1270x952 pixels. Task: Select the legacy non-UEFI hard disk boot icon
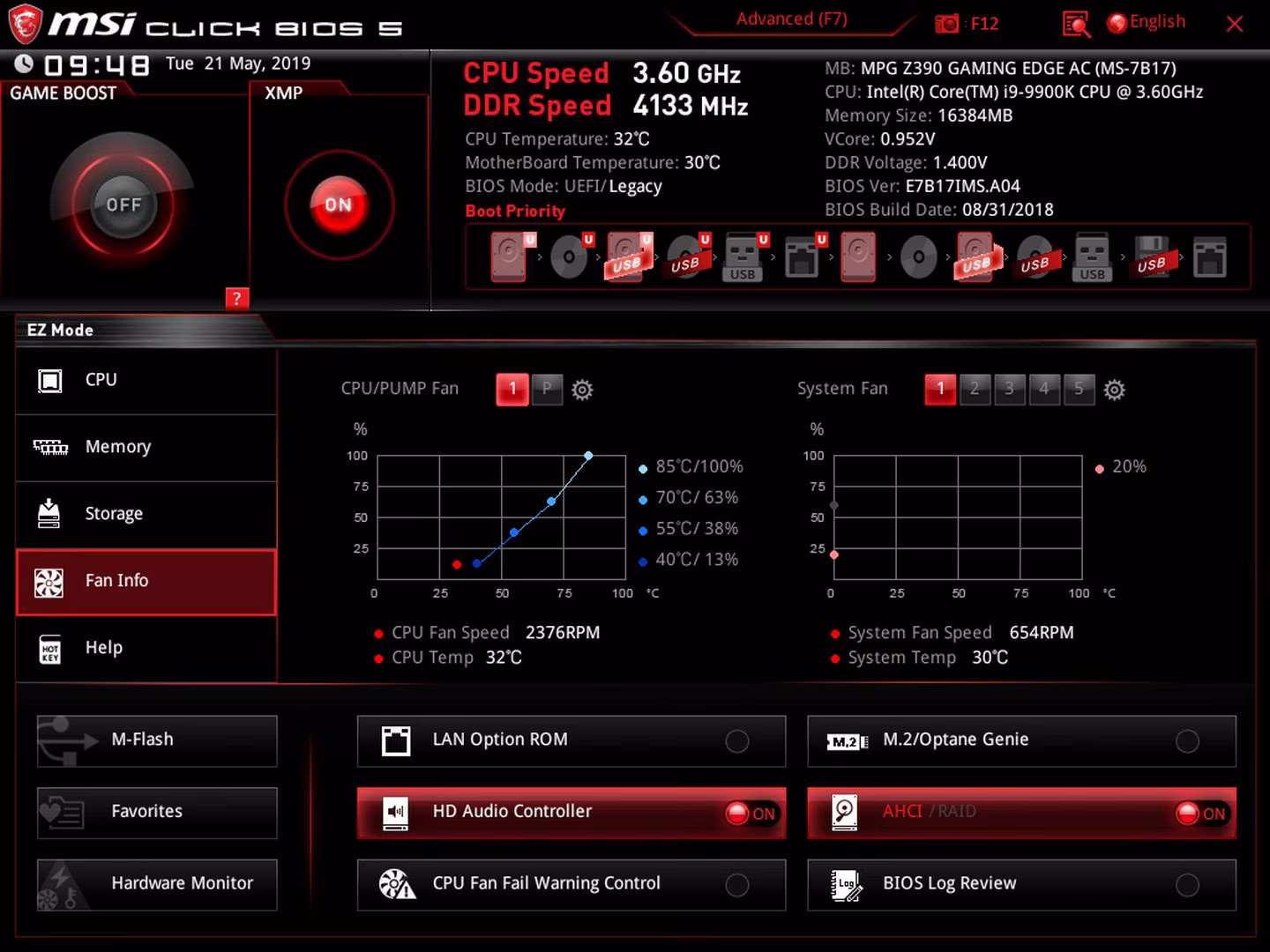858,257
